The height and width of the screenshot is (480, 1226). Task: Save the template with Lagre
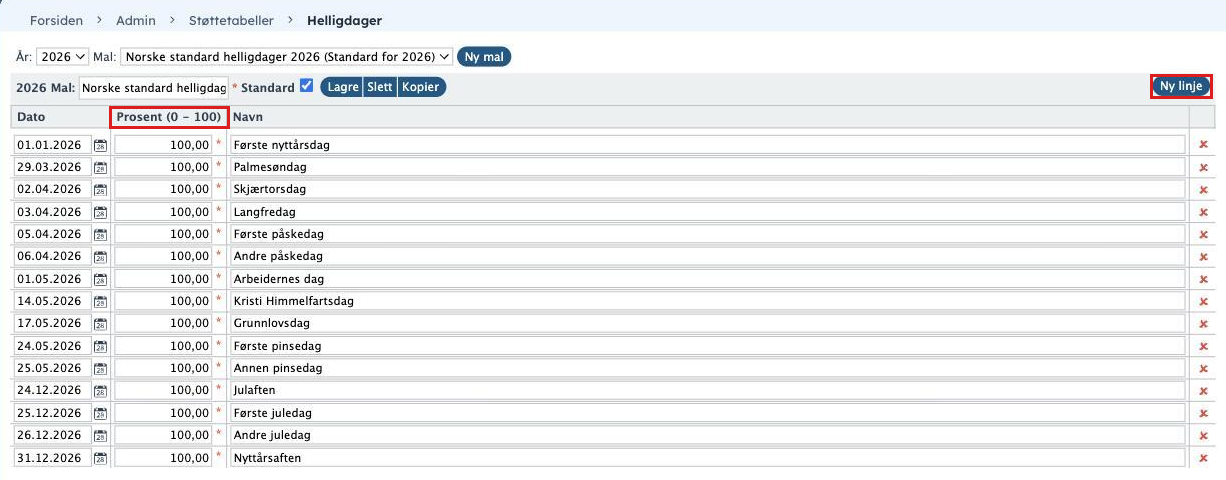[343, 87]
